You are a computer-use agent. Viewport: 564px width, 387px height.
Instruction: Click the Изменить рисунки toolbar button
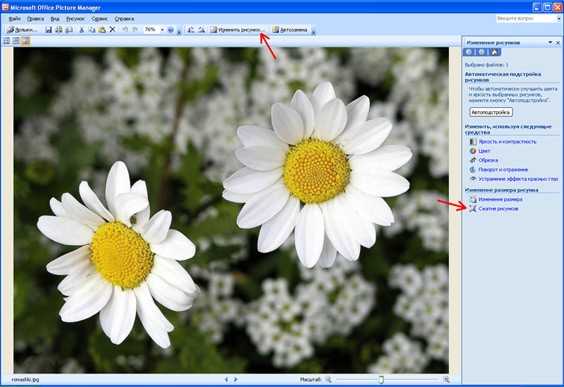[238, 30]
